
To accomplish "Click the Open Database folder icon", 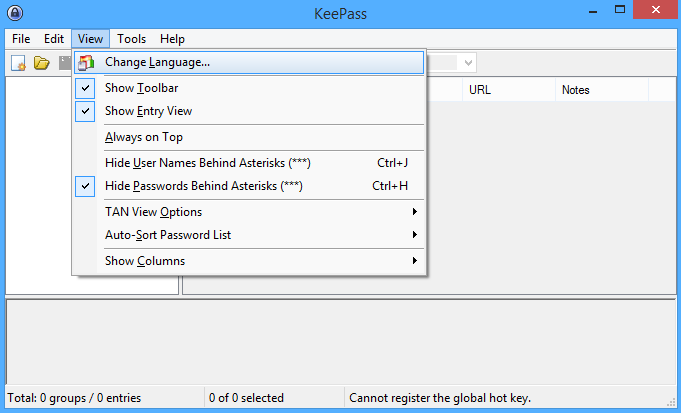I will tap(42, 63).
